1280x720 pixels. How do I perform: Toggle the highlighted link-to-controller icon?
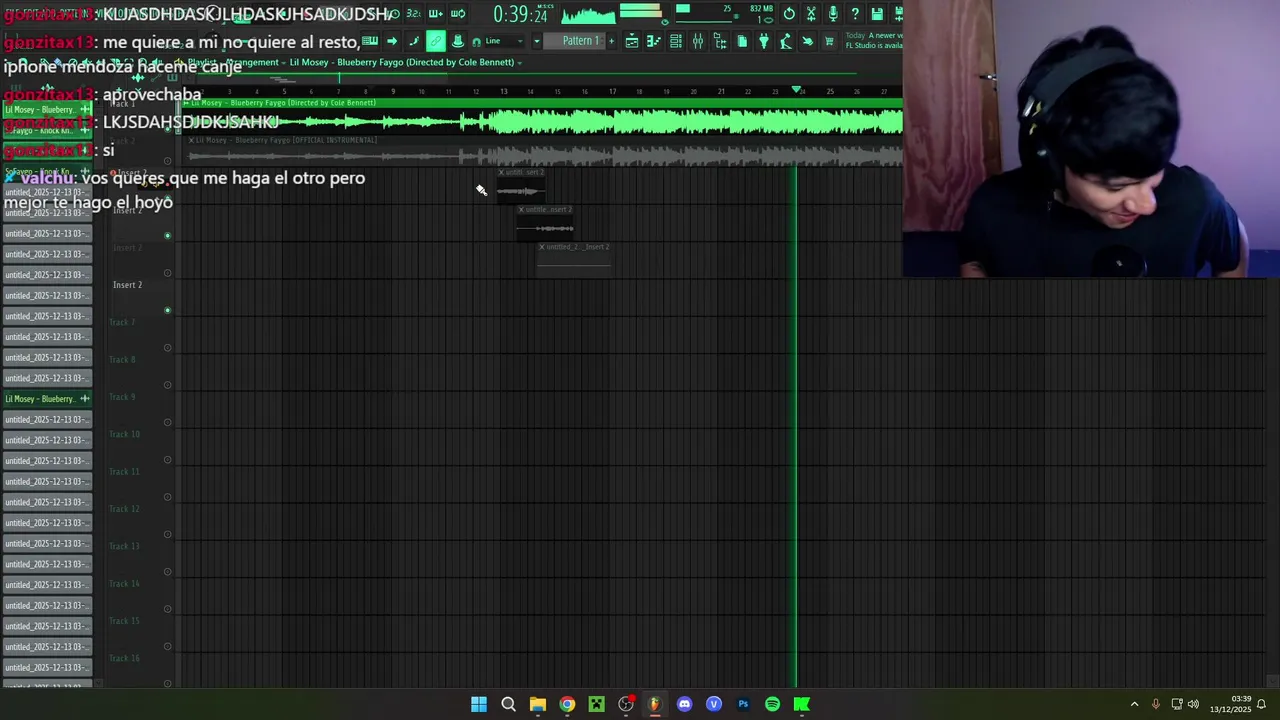click(436, 41)
